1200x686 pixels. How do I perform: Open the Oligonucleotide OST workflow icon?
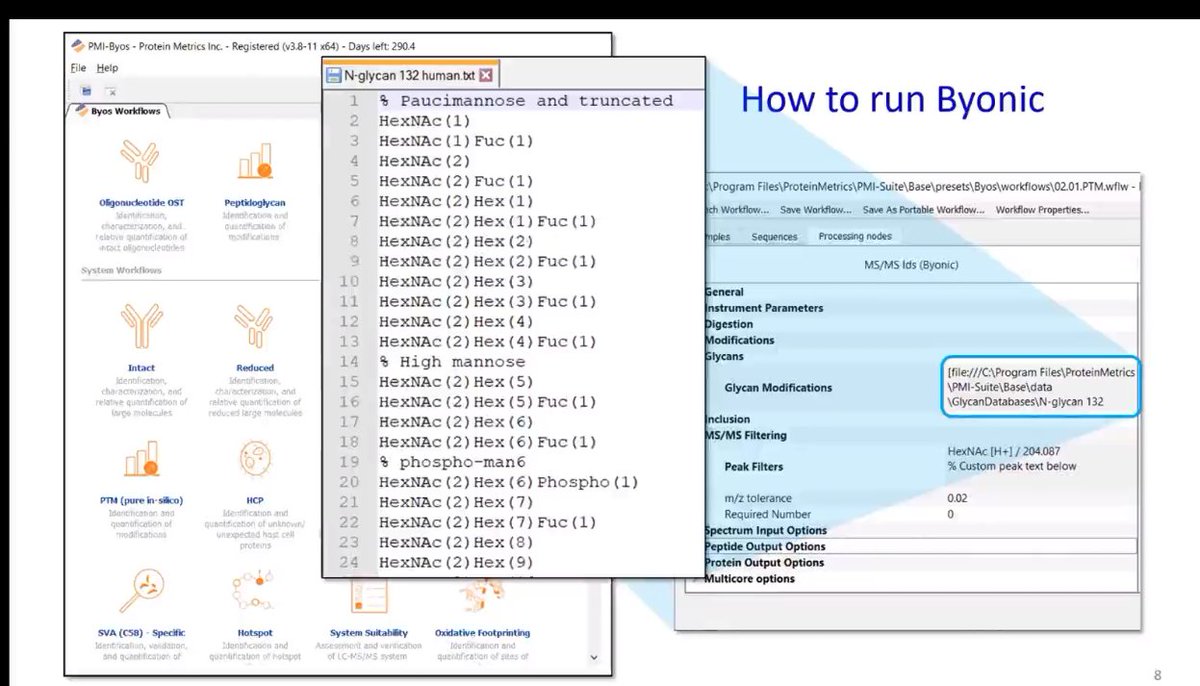click(x=141, y=162)
